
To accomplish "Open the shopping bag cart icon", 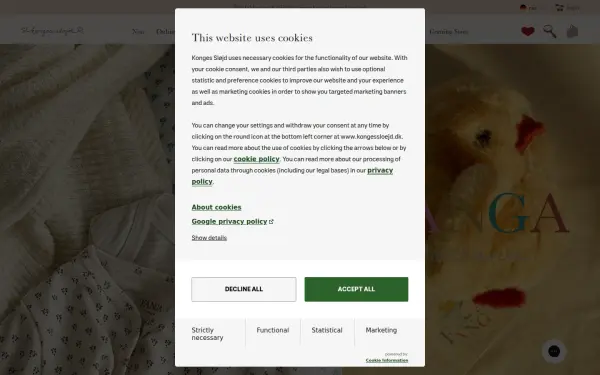I will point(572,31).
